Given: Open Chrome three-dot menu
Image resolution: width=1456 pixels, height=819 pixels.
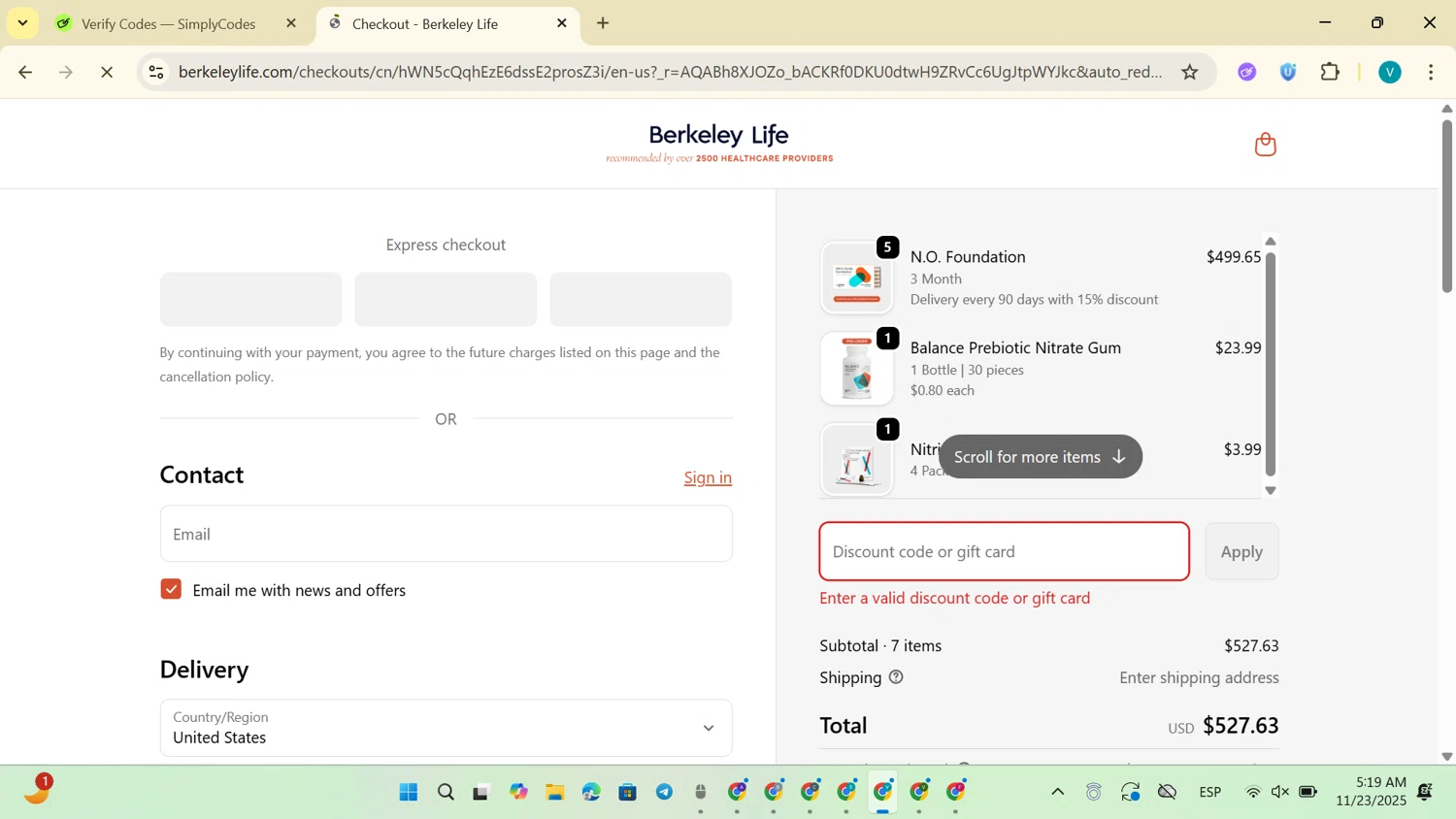Looking at the screenshot, I should pos(1431,72).
